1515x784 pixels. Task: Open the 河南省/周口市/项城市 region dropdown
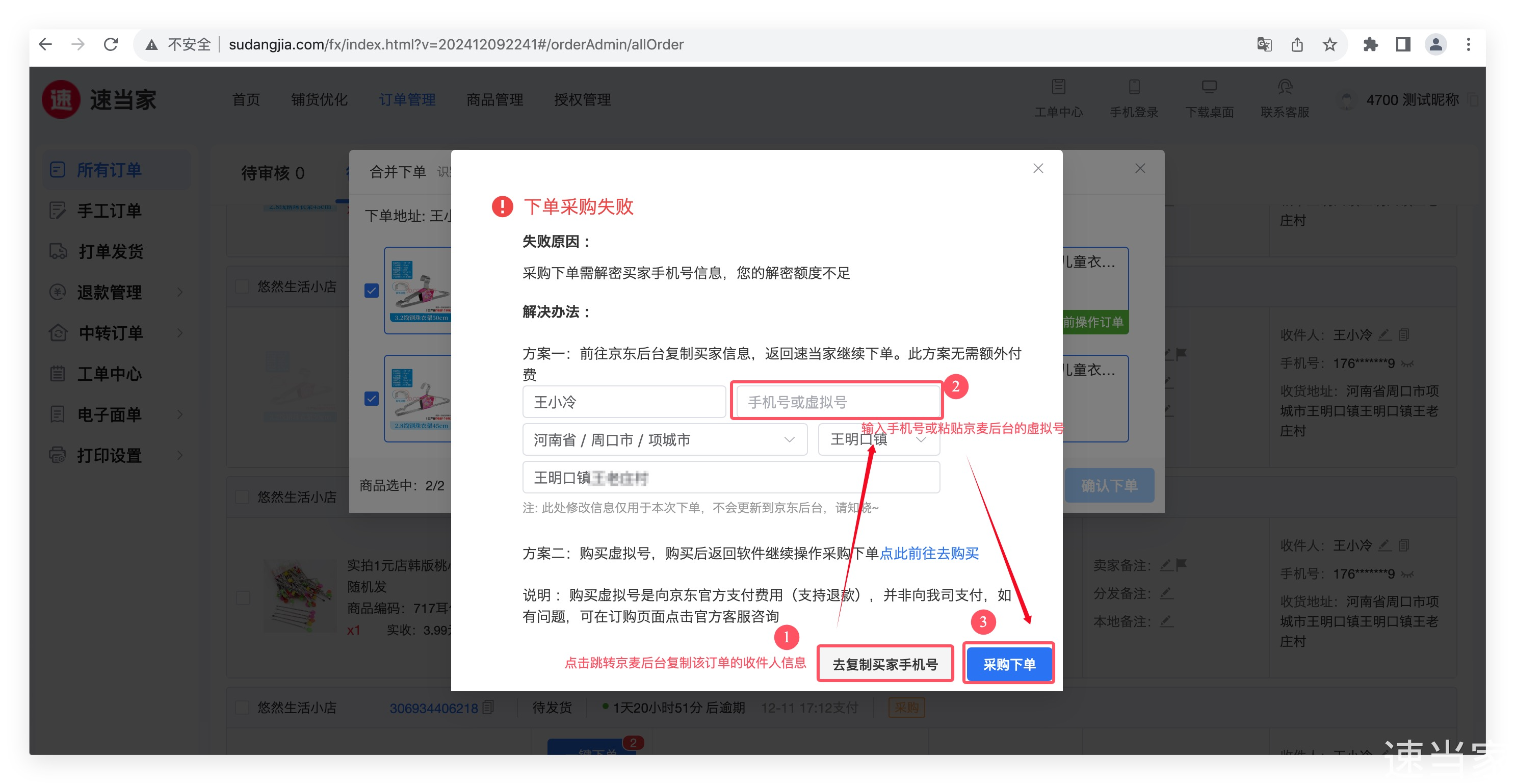coord(665,440)
